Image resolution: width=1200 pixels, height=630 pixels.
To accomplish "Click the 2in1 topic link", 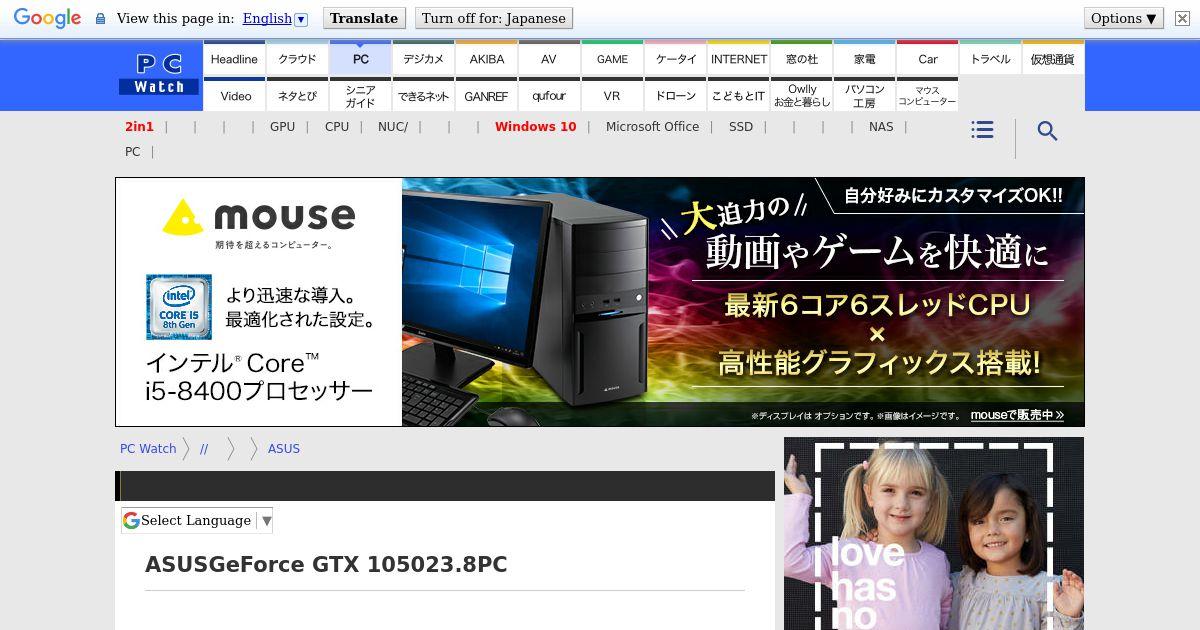I will (x=139, y=126).
